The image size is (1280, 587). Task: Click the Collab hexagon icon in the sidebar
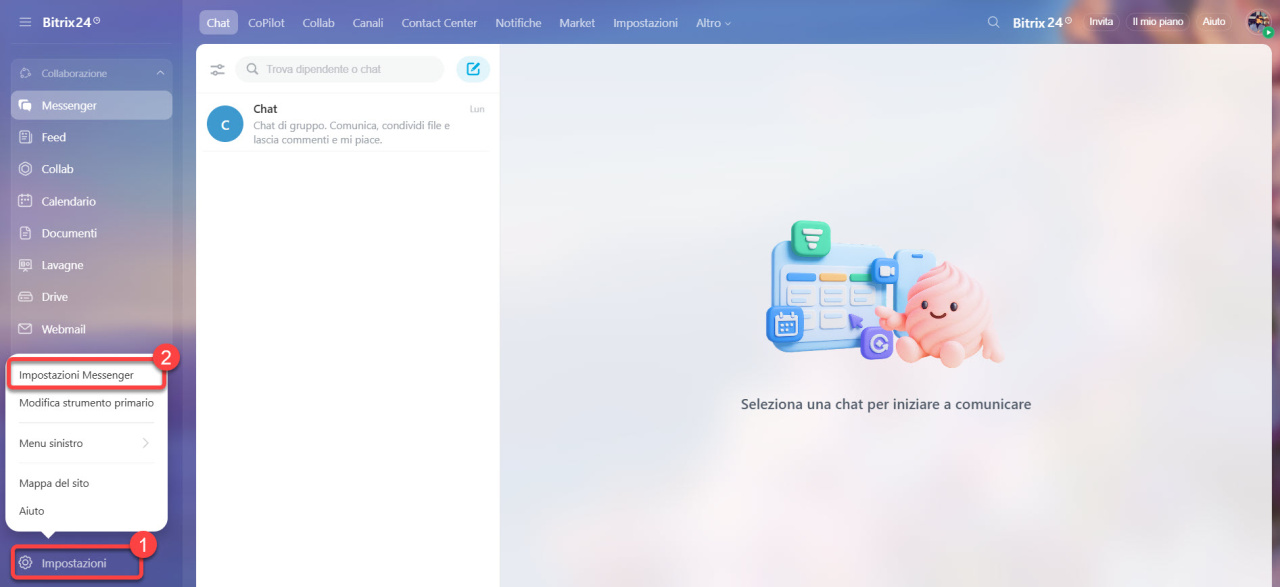[x=25, y=169]
